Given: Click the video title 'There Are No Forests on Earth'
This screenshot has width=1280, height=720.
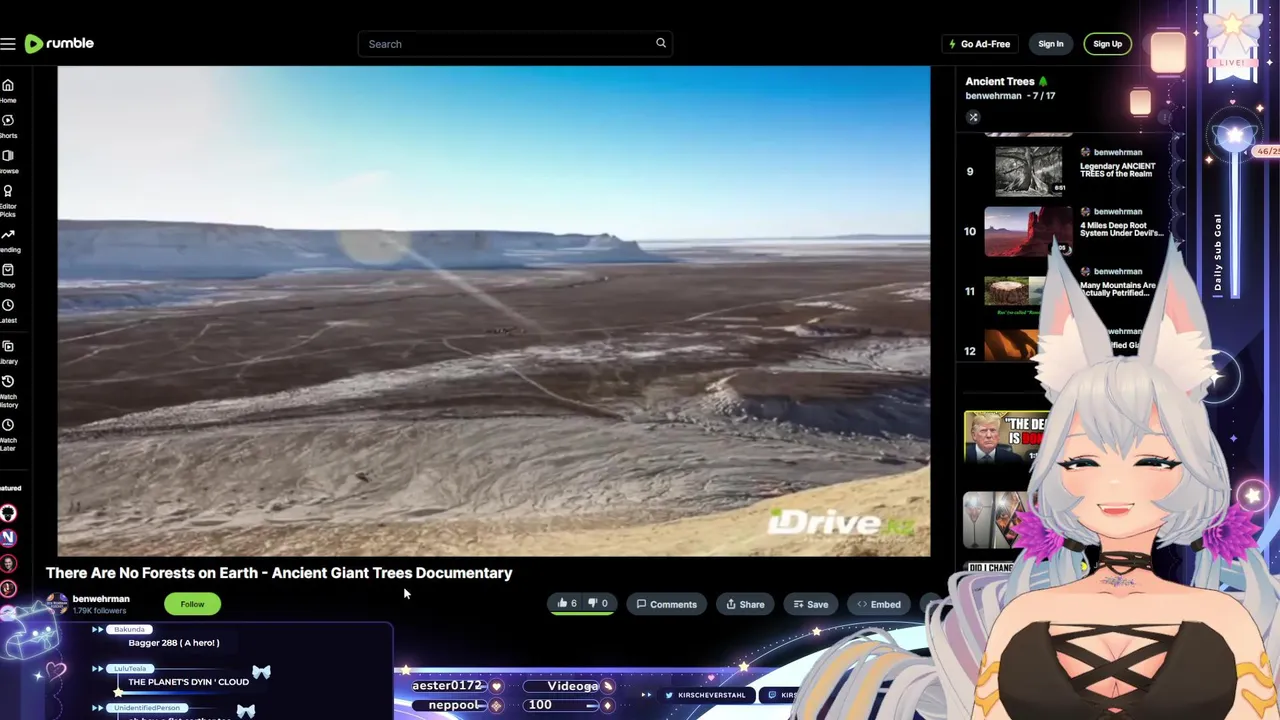Looking at the screenshot, I should click(x=279, y=573).
